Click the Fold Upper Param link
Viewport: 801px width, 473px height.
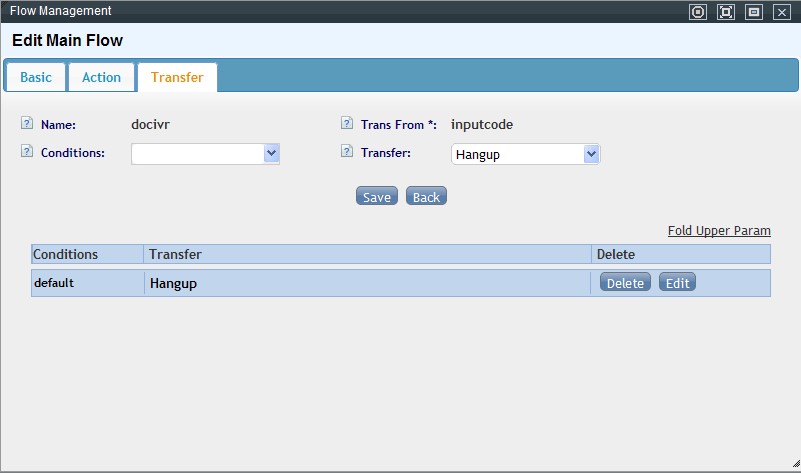point(718,231)
